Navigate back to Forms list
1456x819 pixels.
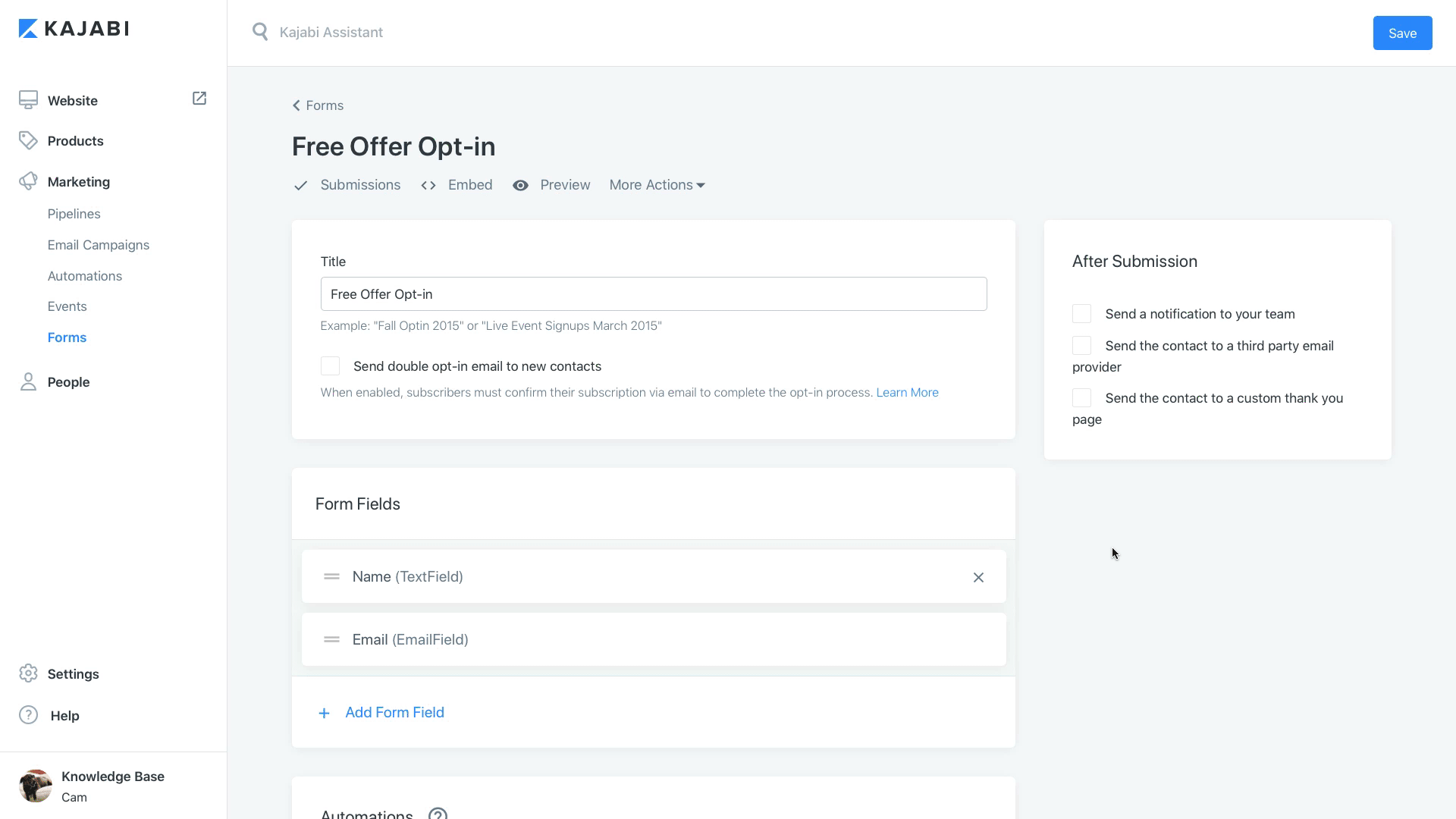(x=317, y=105)
